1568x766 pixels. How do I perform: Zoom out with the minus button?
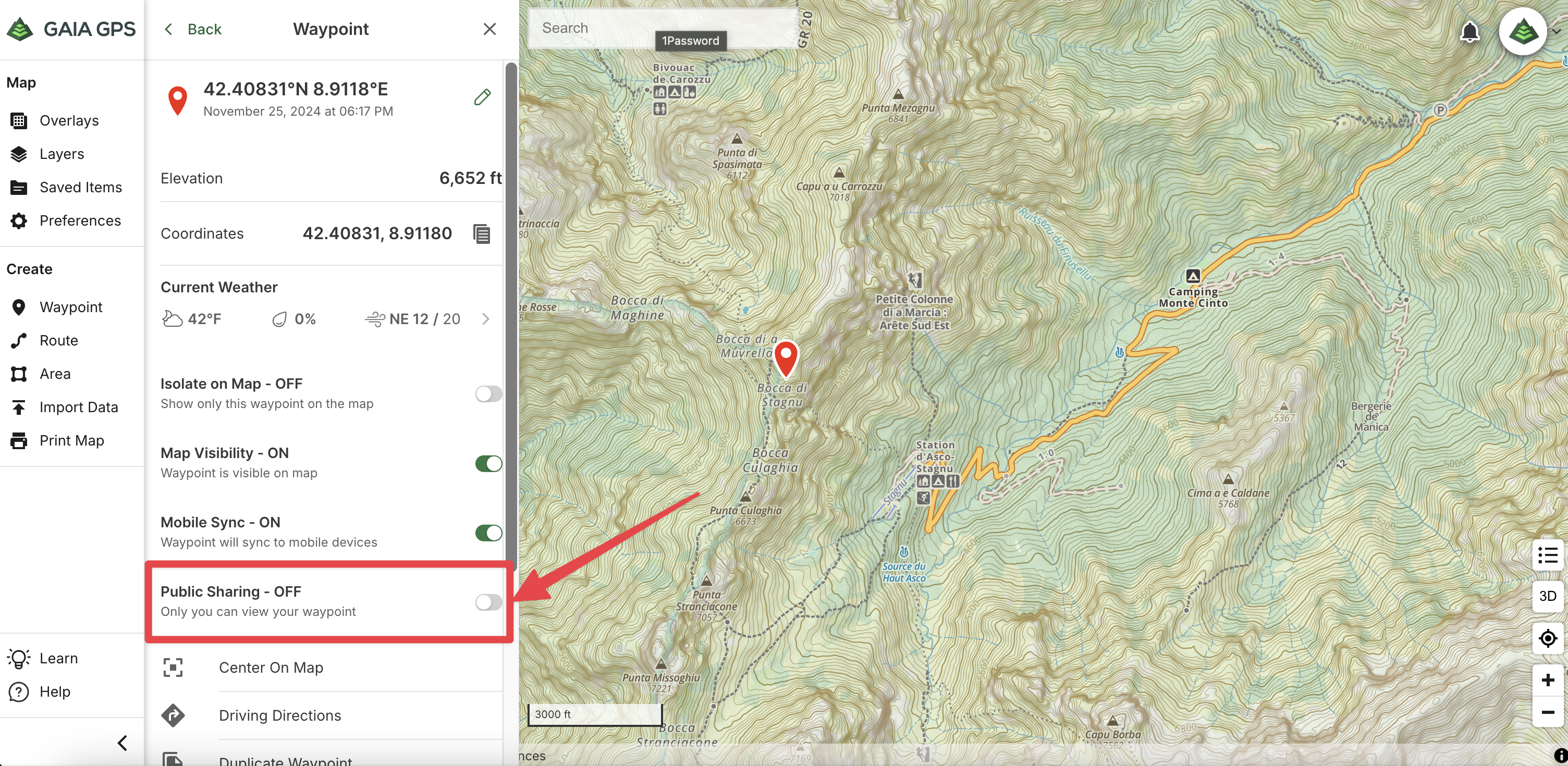click(1547, 712)
